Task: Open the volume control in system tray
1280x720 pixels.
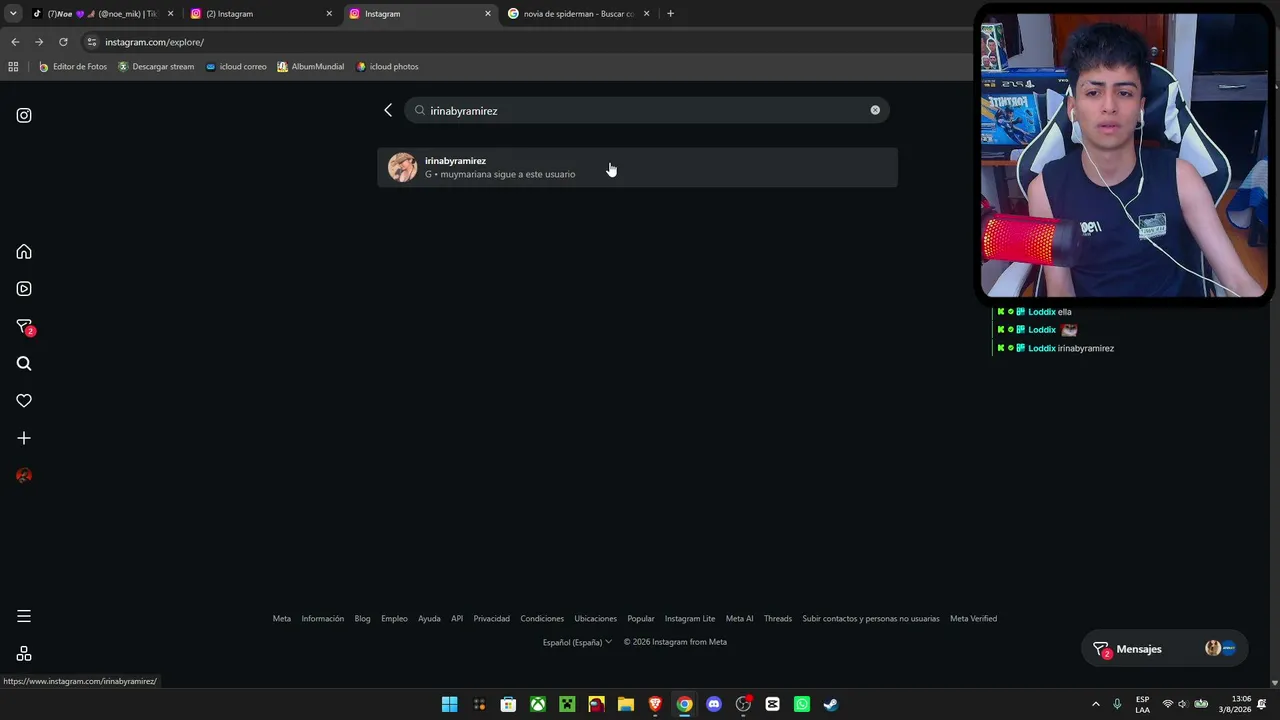Action: click(x=1183, y=704)
